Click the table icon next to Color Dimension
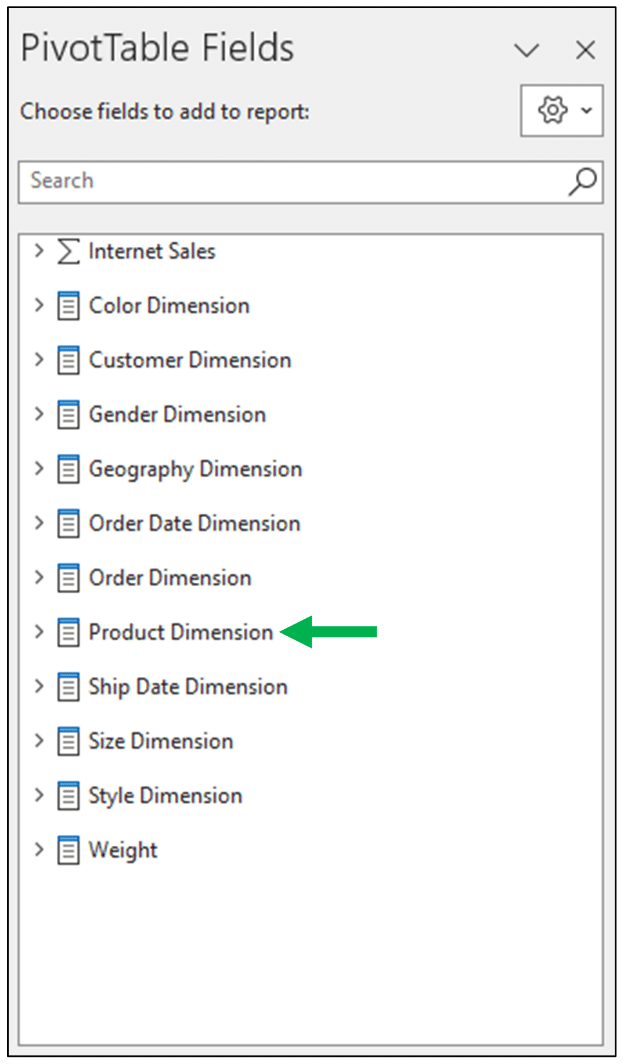The image size is (624, 1064). coord(66,305)
